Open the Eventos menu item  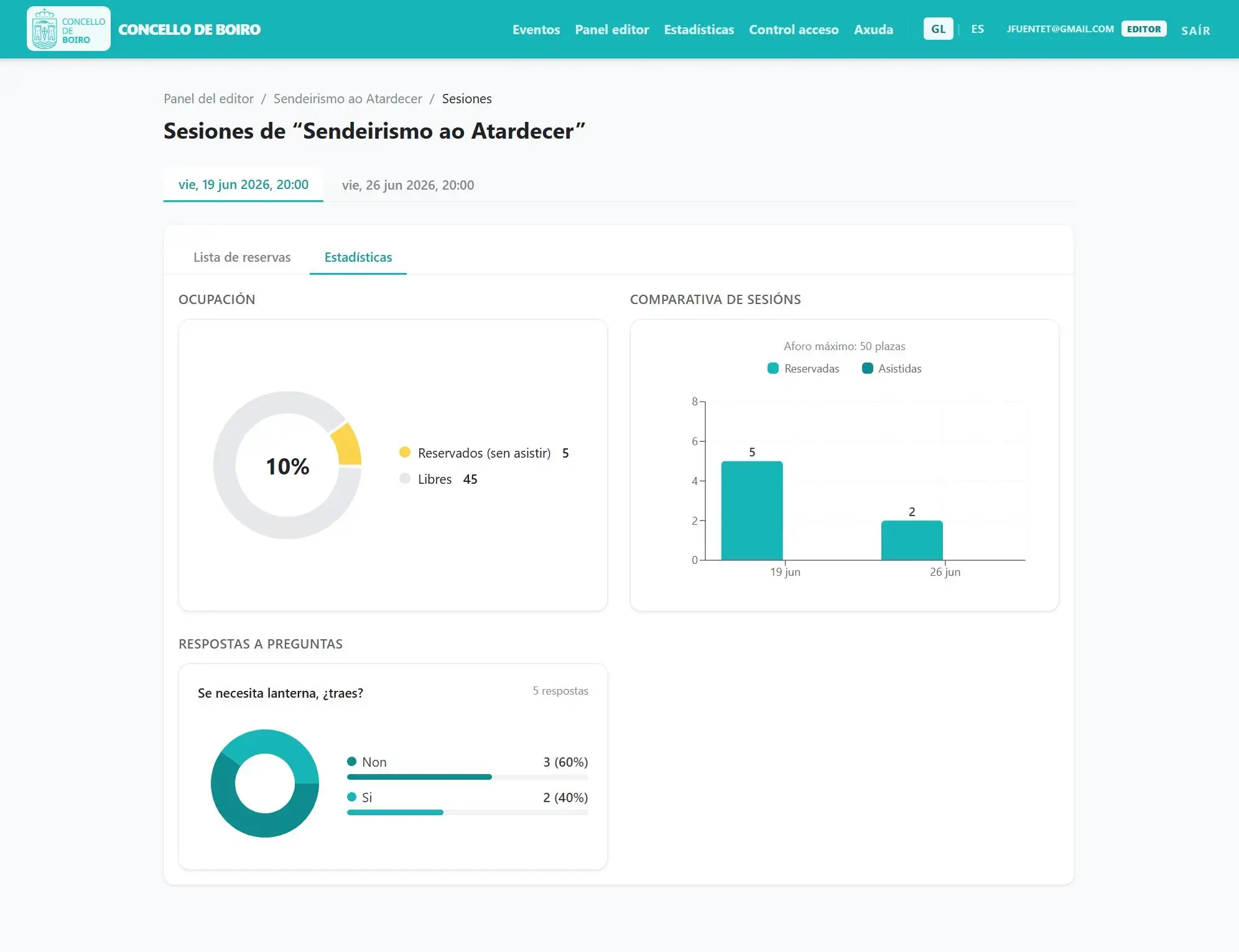[536, 29]
